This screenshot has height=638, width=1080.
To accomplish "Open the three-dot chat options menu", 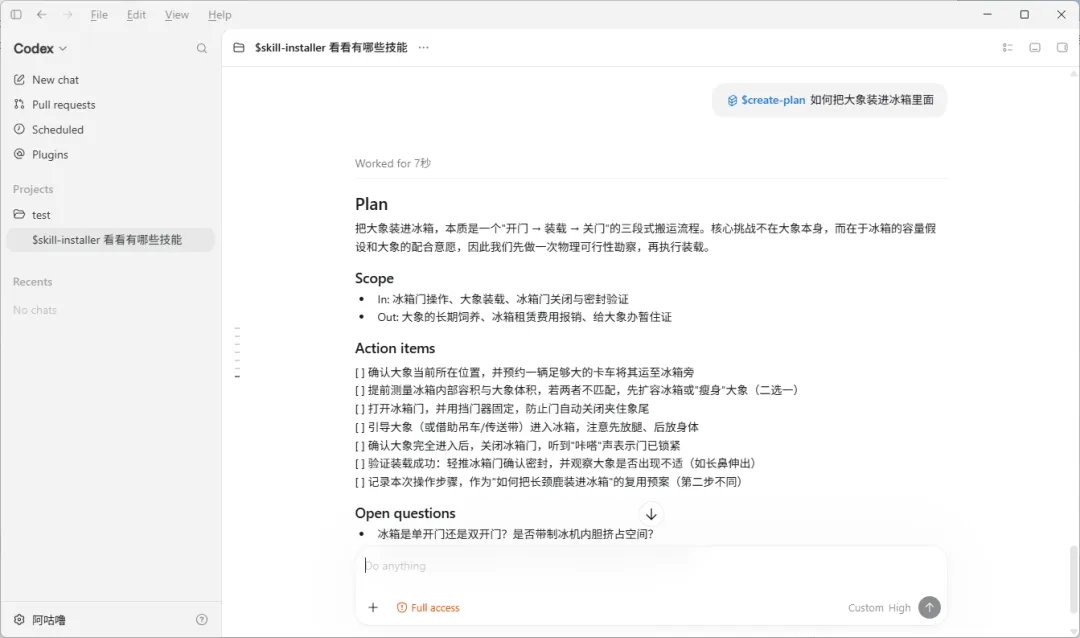I will pos(424,48).
